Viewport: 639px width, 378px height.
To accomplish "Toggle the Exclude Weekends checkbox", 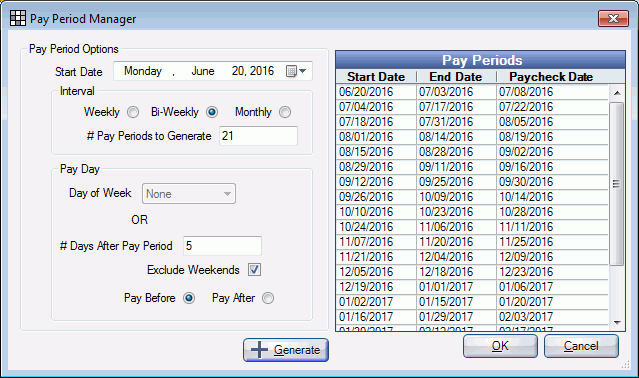I will click(254, 270).
